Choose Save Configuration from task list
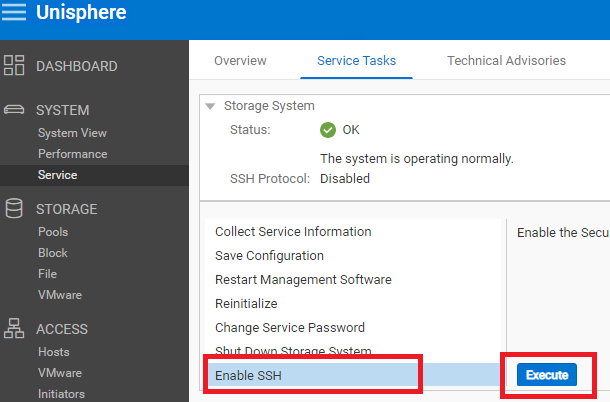 (x=269, y=255)
